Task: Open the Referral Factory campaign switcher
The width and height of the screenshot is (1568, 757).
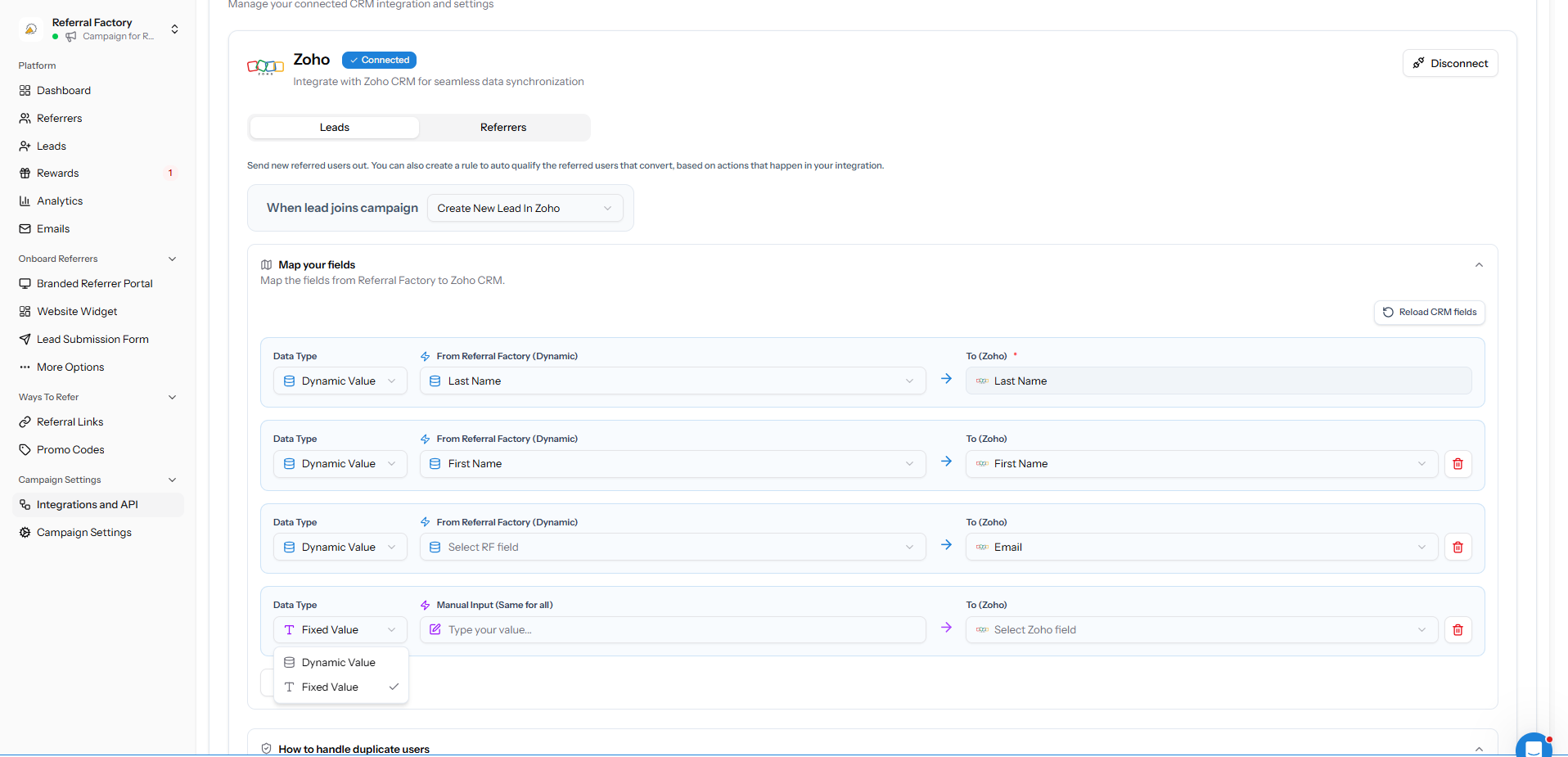Action: tap(174, 29)
